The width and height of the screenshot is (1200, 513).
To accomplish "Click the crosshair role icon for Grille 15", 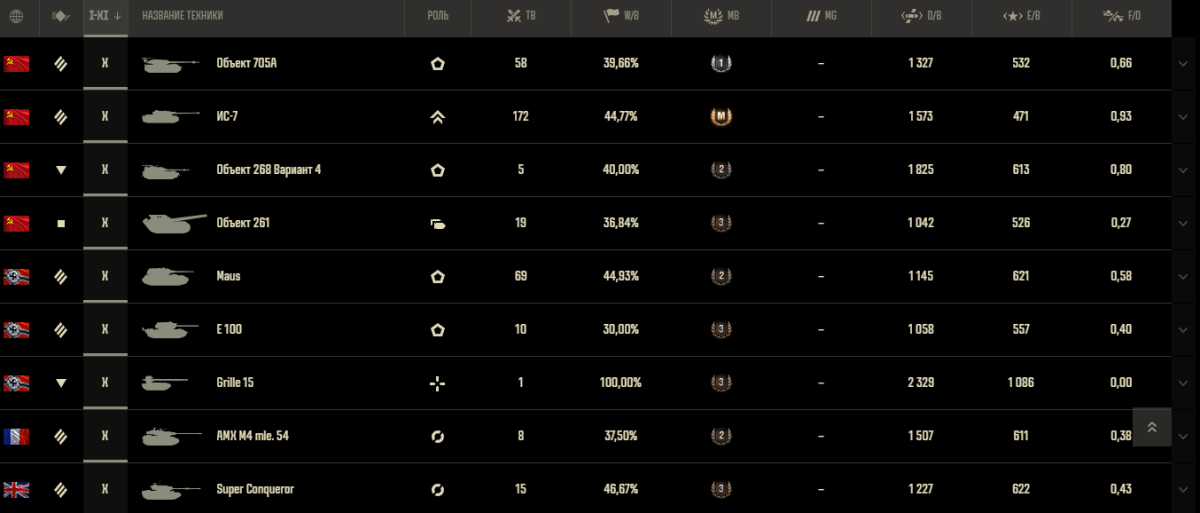I will 437,383.
